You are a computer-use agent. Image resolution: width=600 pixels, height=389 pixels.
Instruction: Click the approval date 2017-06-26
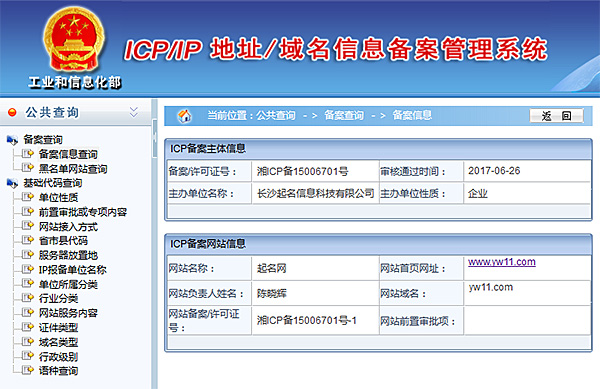pos(494,171)
